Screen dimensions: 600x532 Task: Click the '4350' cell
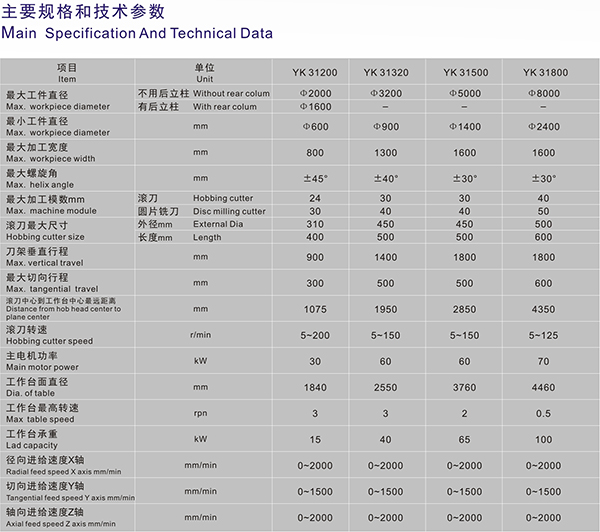pos(543,309)
